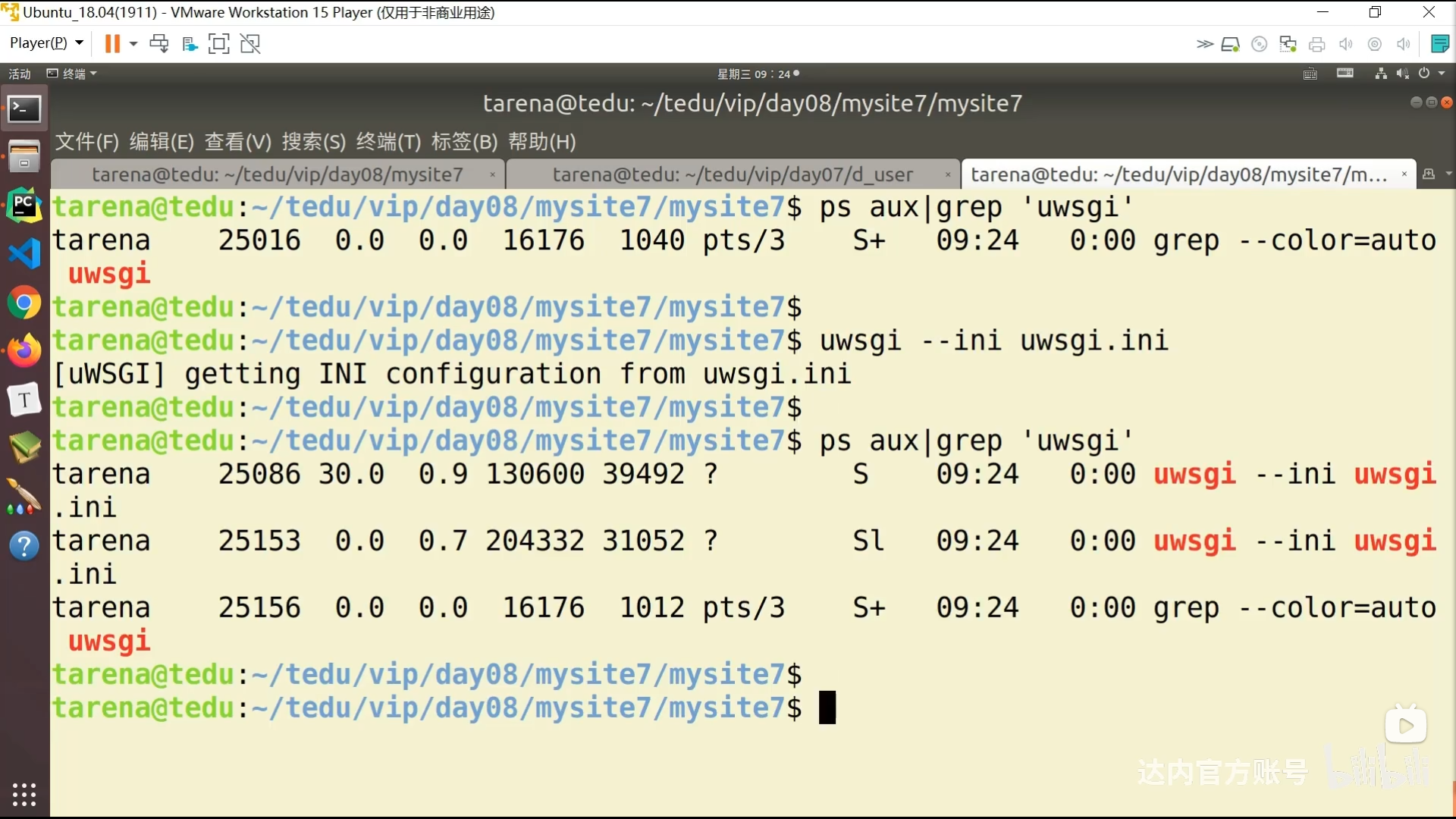Image resolution: width=1456 pixels, height=819 pixels.
Task: Close the day07/d_user terminal tab
Action: point(948,174)
